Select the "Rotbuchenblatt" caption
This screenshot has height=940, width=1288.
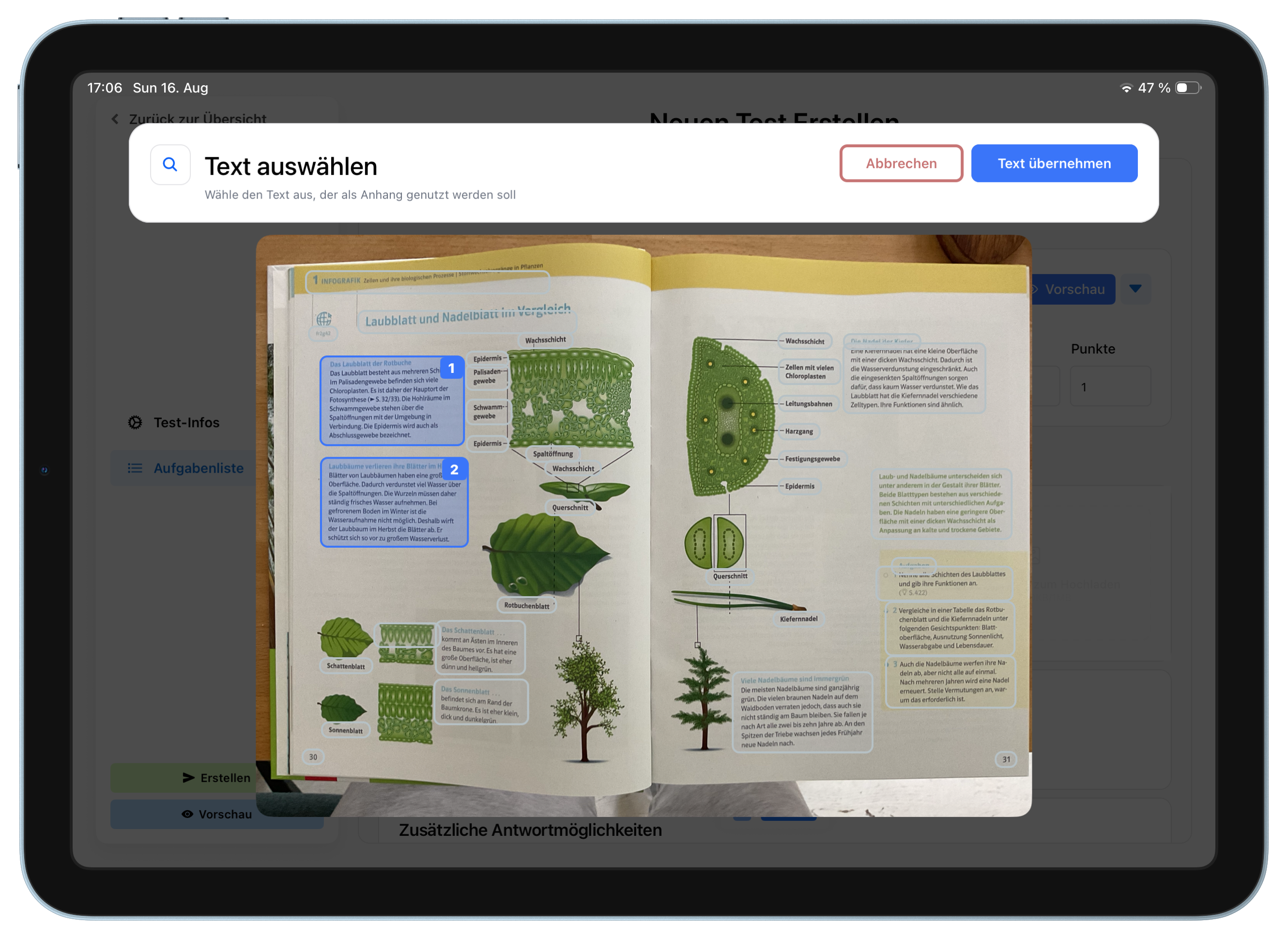click(x=526, y=605)
